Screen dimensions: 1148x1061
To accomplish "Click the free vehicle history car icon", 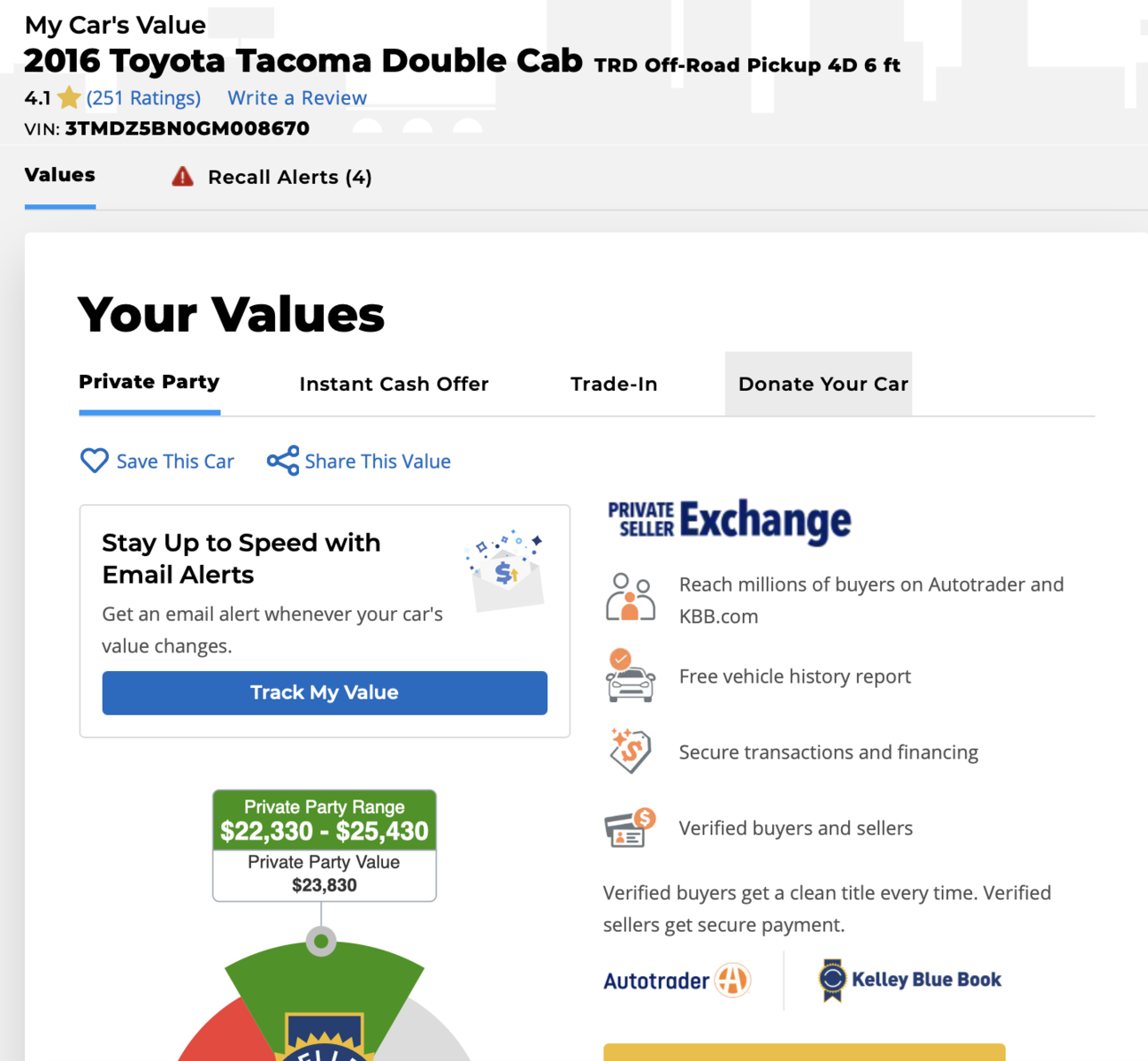I will (630, 676).
